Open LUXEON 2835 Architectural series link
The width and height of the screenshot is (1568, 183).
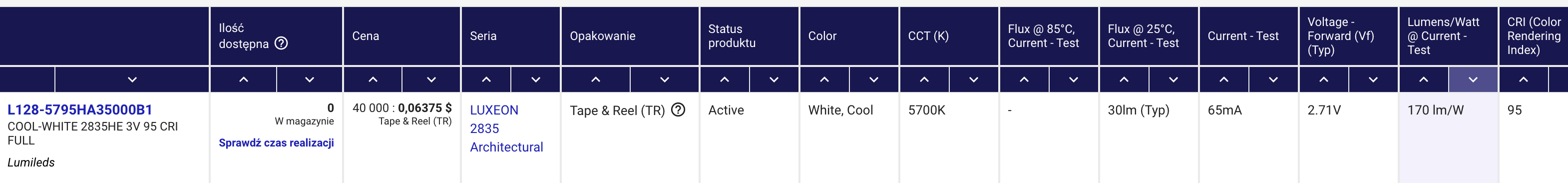tap(506, 128)
